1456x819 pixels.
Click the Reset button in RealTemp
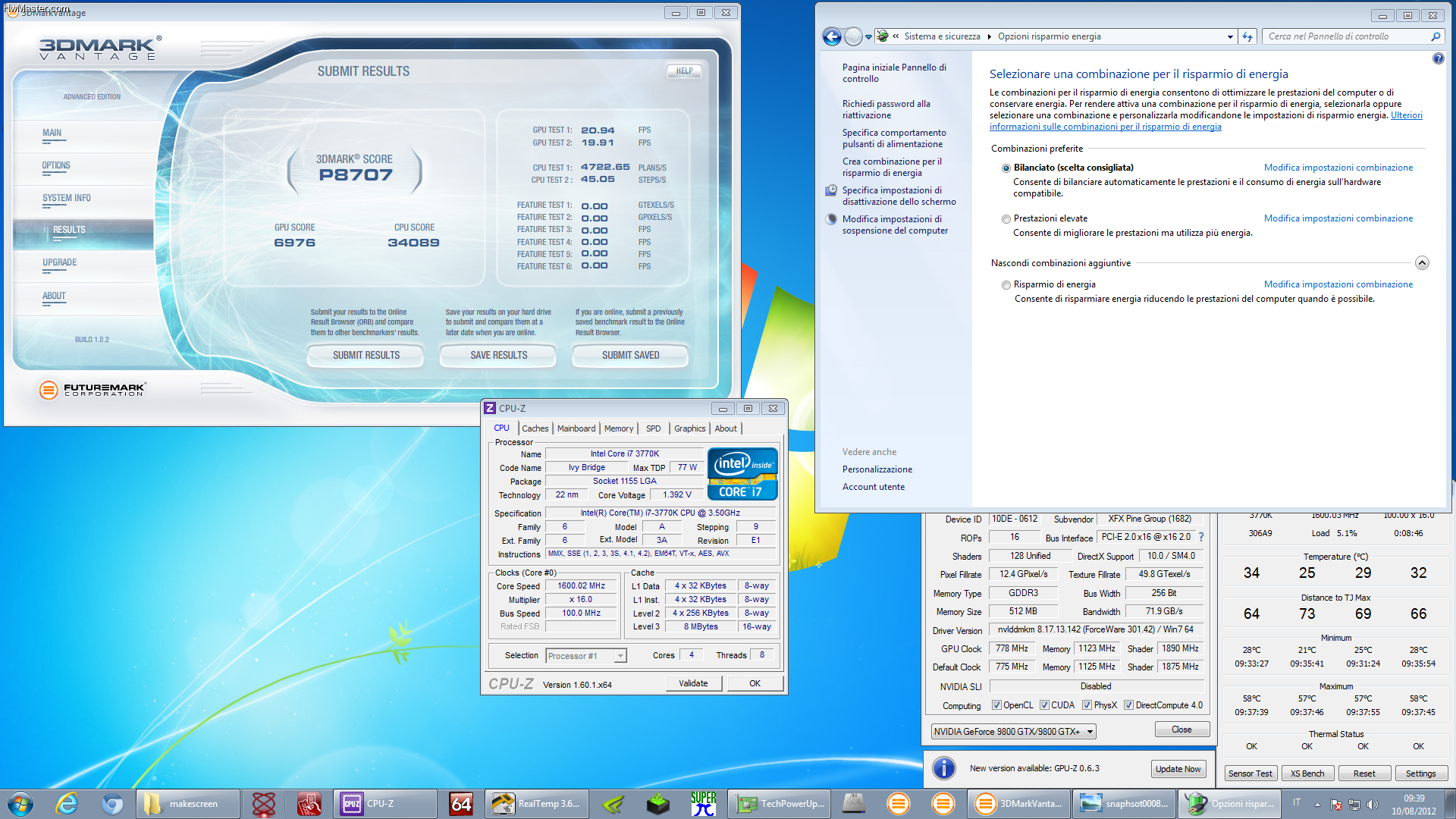[x=1364, y=773]
